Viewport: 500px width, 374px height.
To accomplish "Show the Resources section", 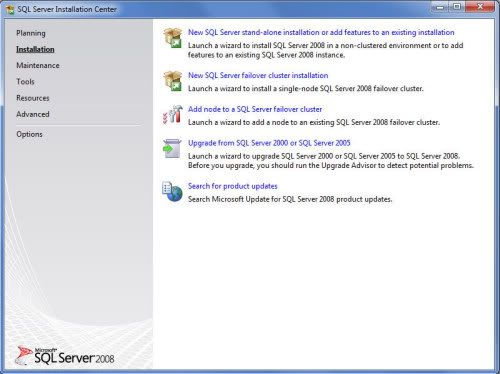I will pos(33,98).
